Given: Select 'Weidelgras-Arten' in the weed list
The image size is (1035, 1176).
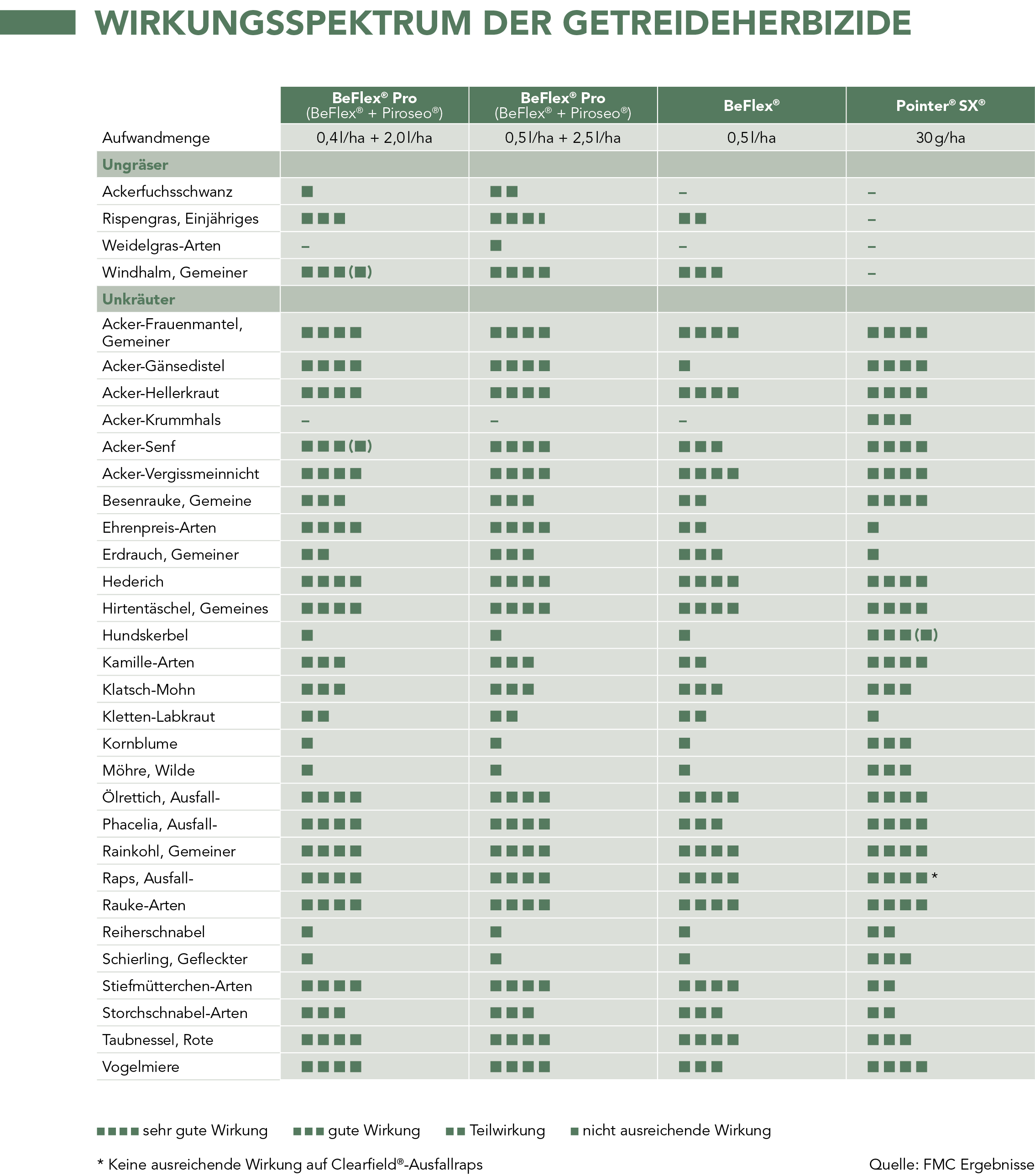Looking at the screenshot, I should point(162,246).
